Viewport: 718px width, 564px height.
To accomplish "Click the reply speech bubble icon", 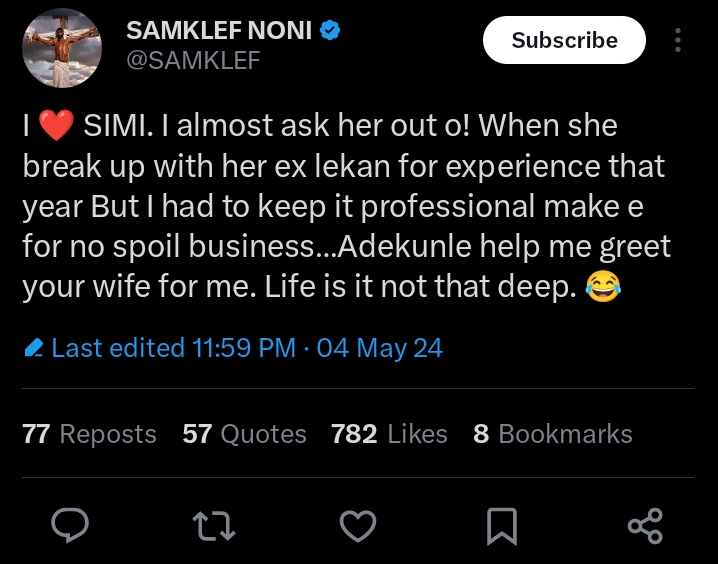I will [x=71, y=524].
